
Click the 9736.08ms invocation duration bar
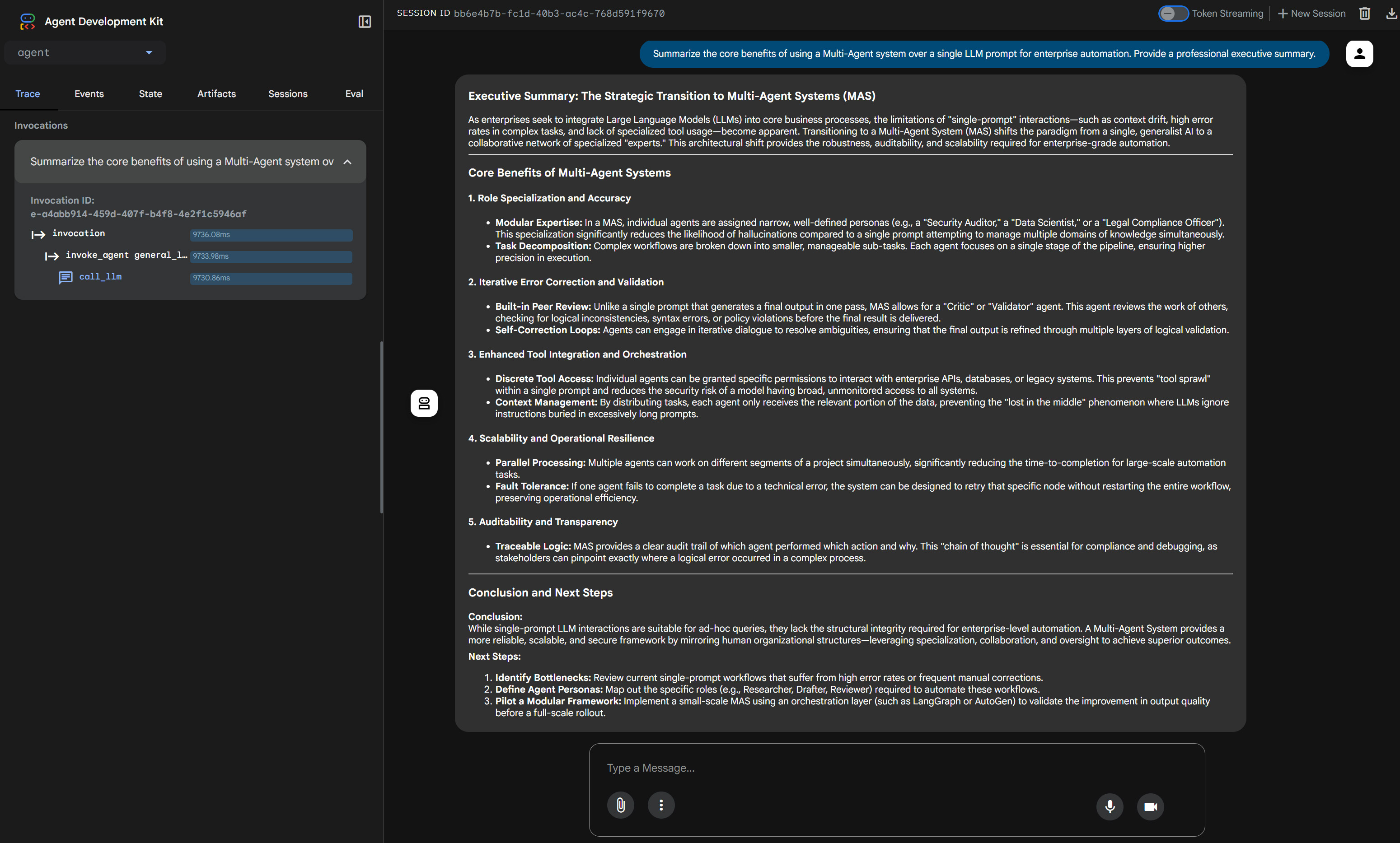pyautogui.click(x=271, y=235)
